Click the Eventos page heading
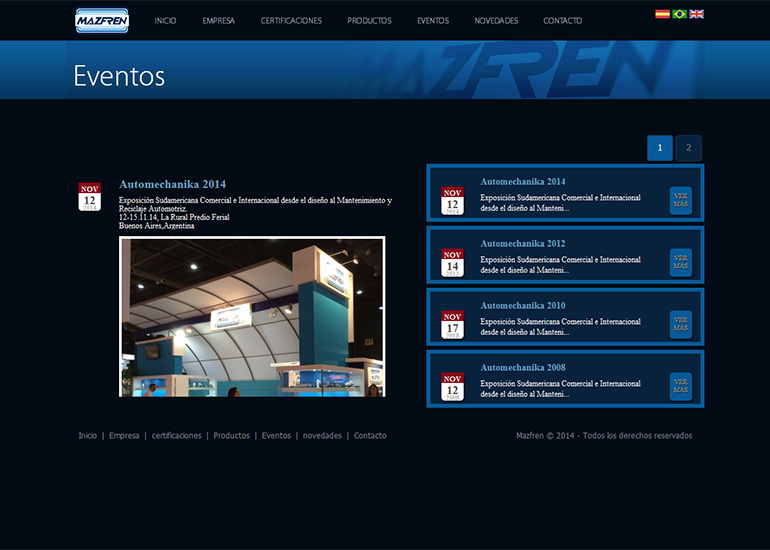The height and width of the screenshot is (550, 770). pyautogui.click(x=119, y=76)
